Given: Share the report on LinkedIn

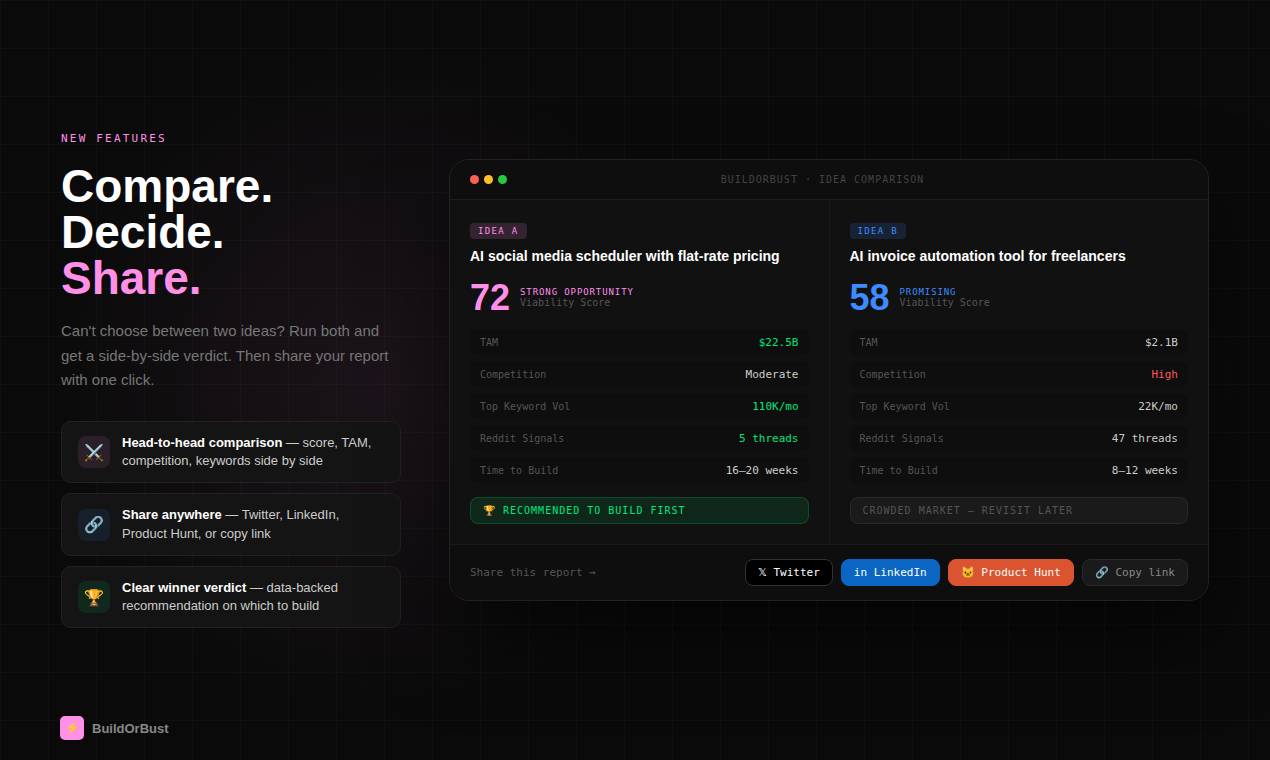Looking at the screenshot, I should point(890,572).
